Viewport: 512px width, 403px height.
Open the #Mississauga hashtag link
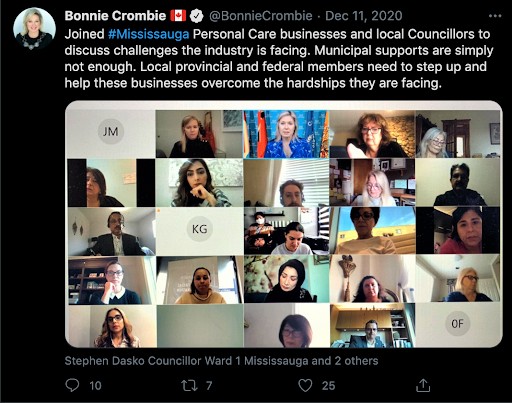pyautogui.click(x=149, y=34)
